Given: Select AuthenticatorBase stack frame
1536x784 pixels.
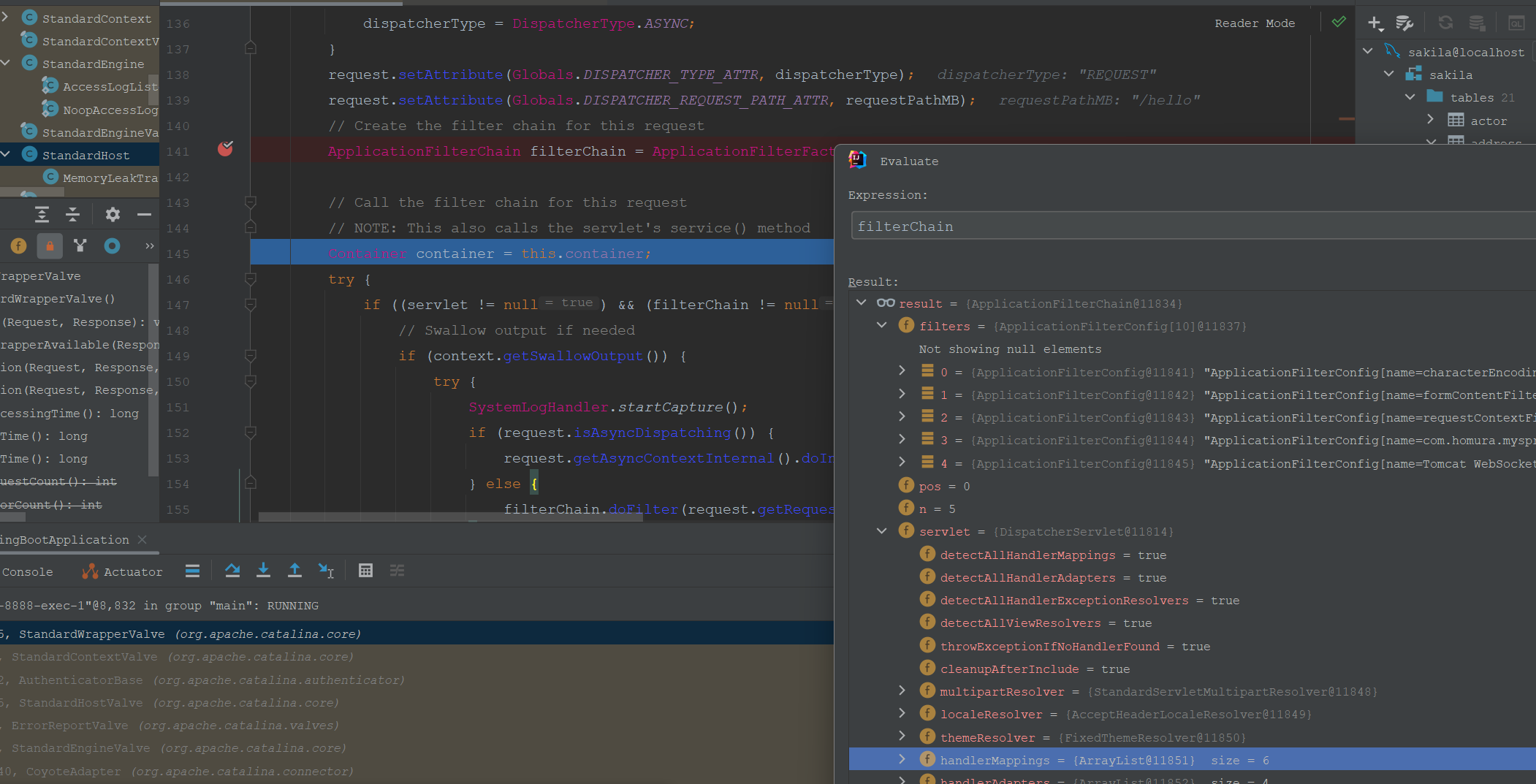Looking at the screenshot, I should click(417, 680).
